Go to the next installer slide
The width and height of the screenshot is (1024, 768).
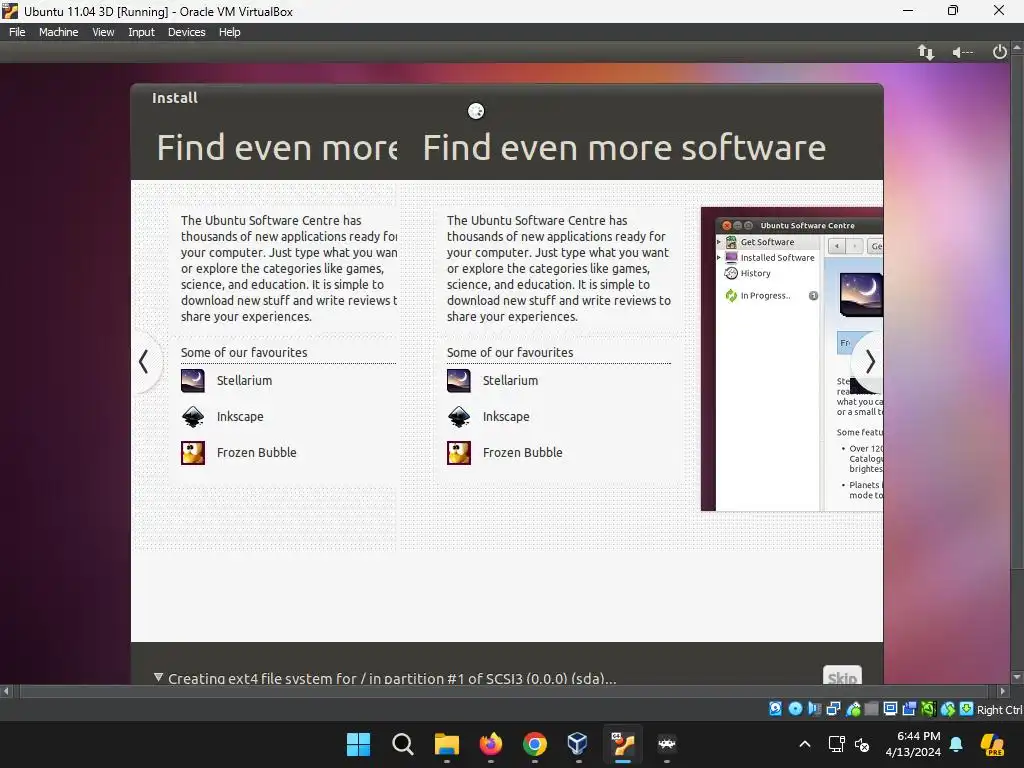(x=869, y=362)
